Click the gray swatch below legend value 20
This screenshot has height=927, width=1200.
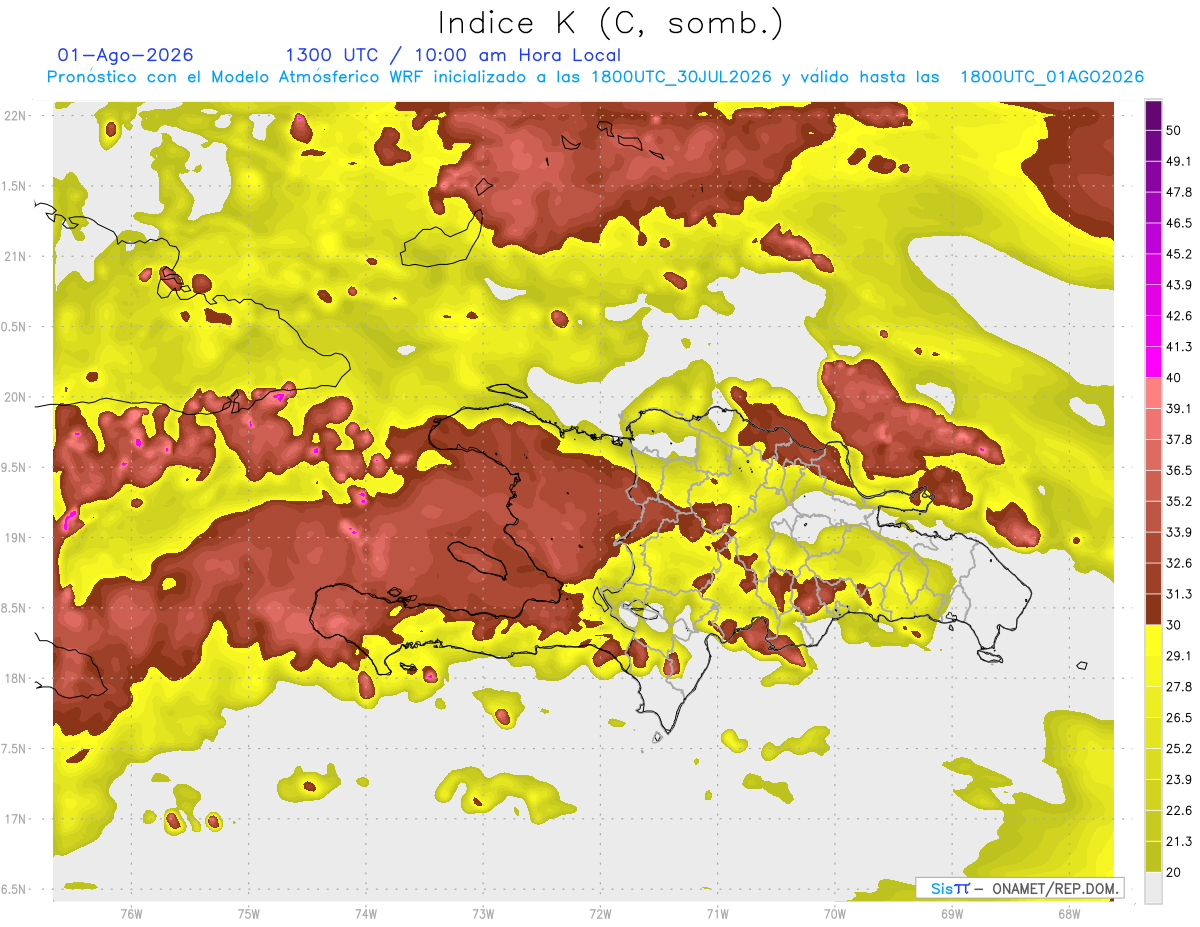pos(1153,888)
